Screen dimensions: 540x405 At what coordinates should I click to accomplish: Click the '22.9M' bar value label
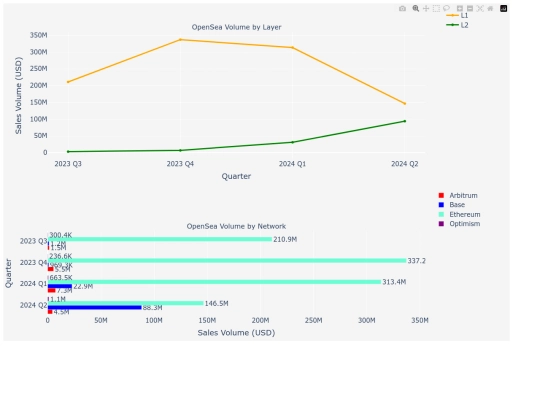83,287
